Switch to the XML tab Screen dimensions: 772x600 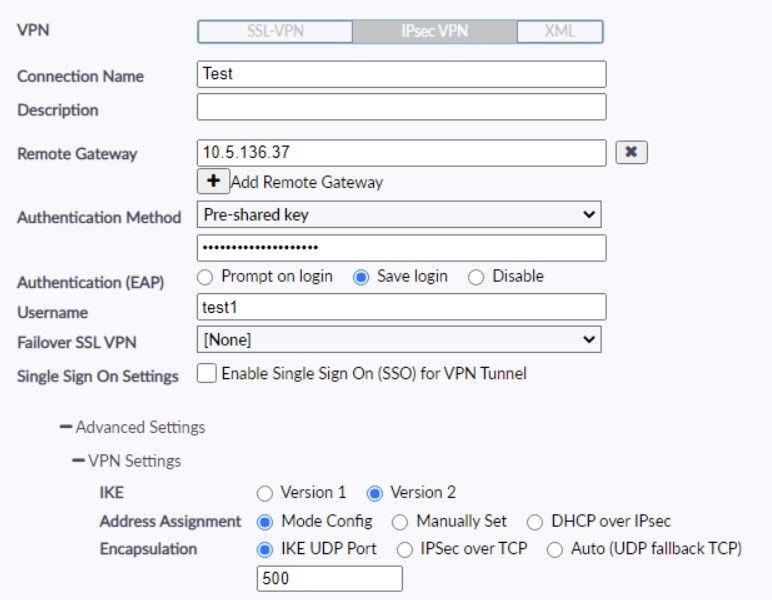560,32
